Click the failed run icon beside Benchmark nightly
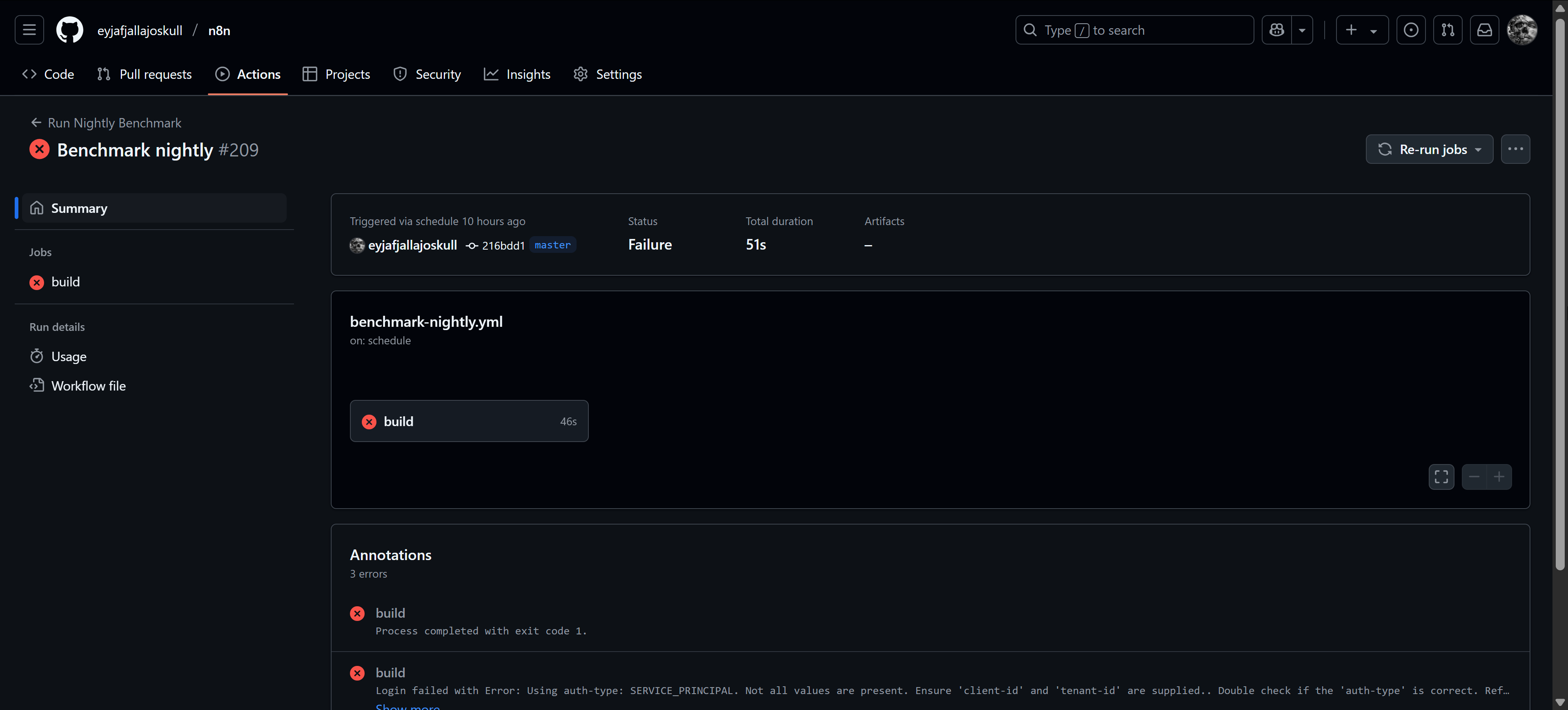 [x=40, y=149]
